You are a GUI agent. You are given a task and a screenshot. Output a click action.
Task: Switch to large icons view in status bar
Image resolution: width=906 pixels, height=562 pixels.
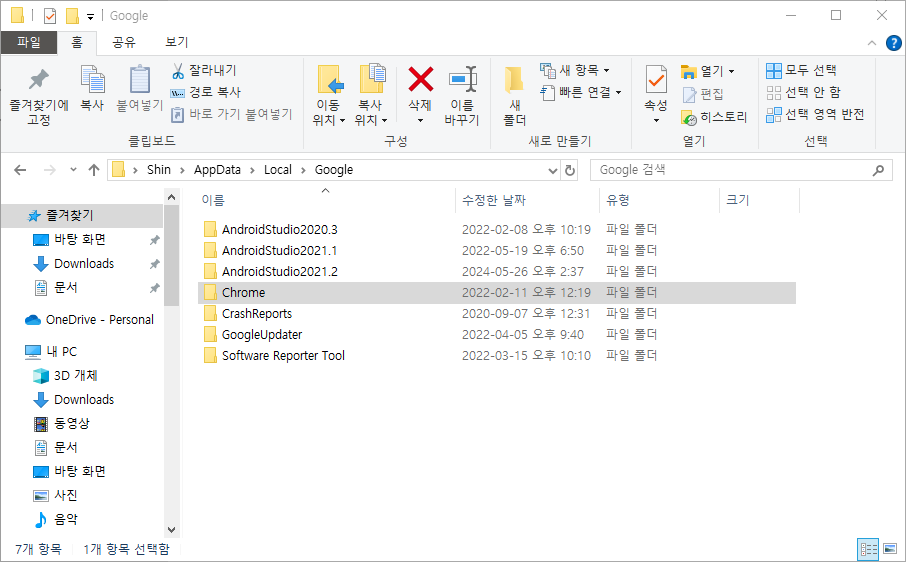(890, 549)
